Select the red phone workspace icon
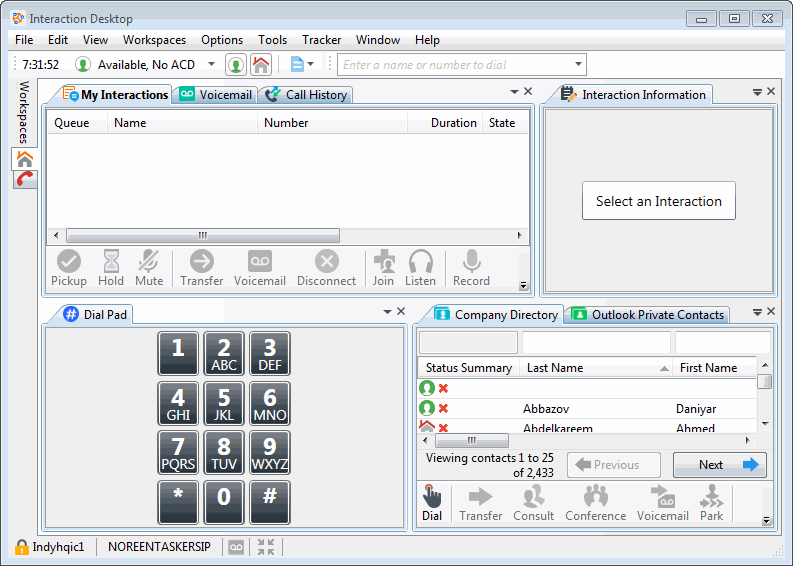The height and width of the screenshot is (566, 793). point(25,179)
